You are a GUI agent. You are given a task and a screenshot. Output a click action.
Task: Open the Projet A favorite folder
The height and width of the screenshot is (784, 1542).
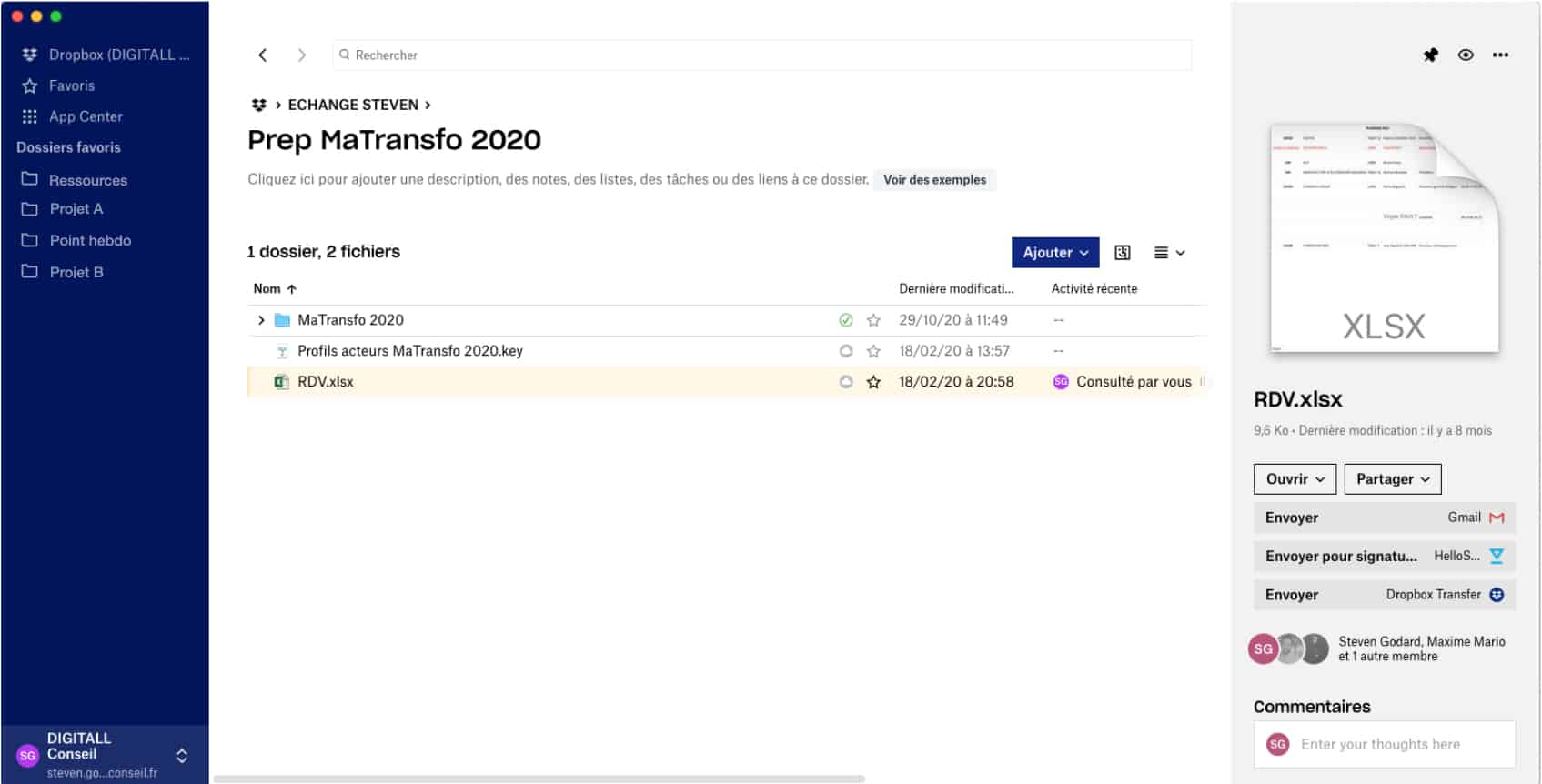point(62,208)
